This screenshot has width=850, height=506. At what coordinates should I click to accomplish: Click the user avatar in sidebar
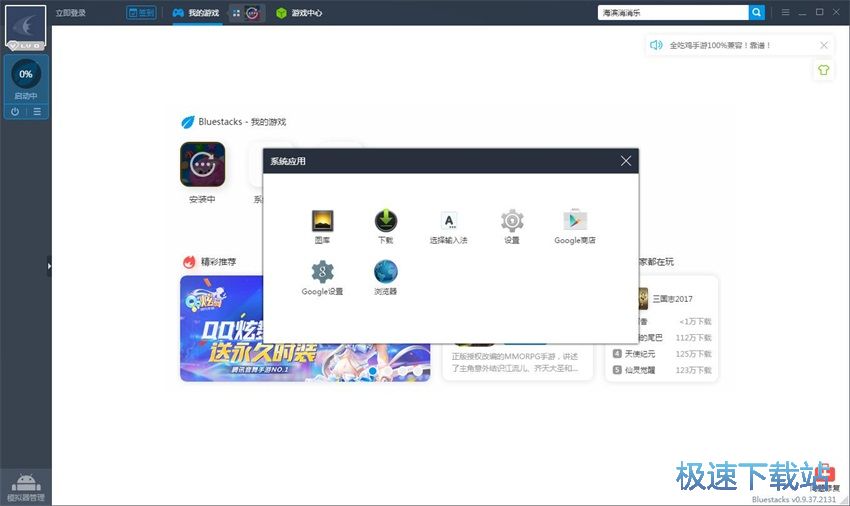pos(25,27)
